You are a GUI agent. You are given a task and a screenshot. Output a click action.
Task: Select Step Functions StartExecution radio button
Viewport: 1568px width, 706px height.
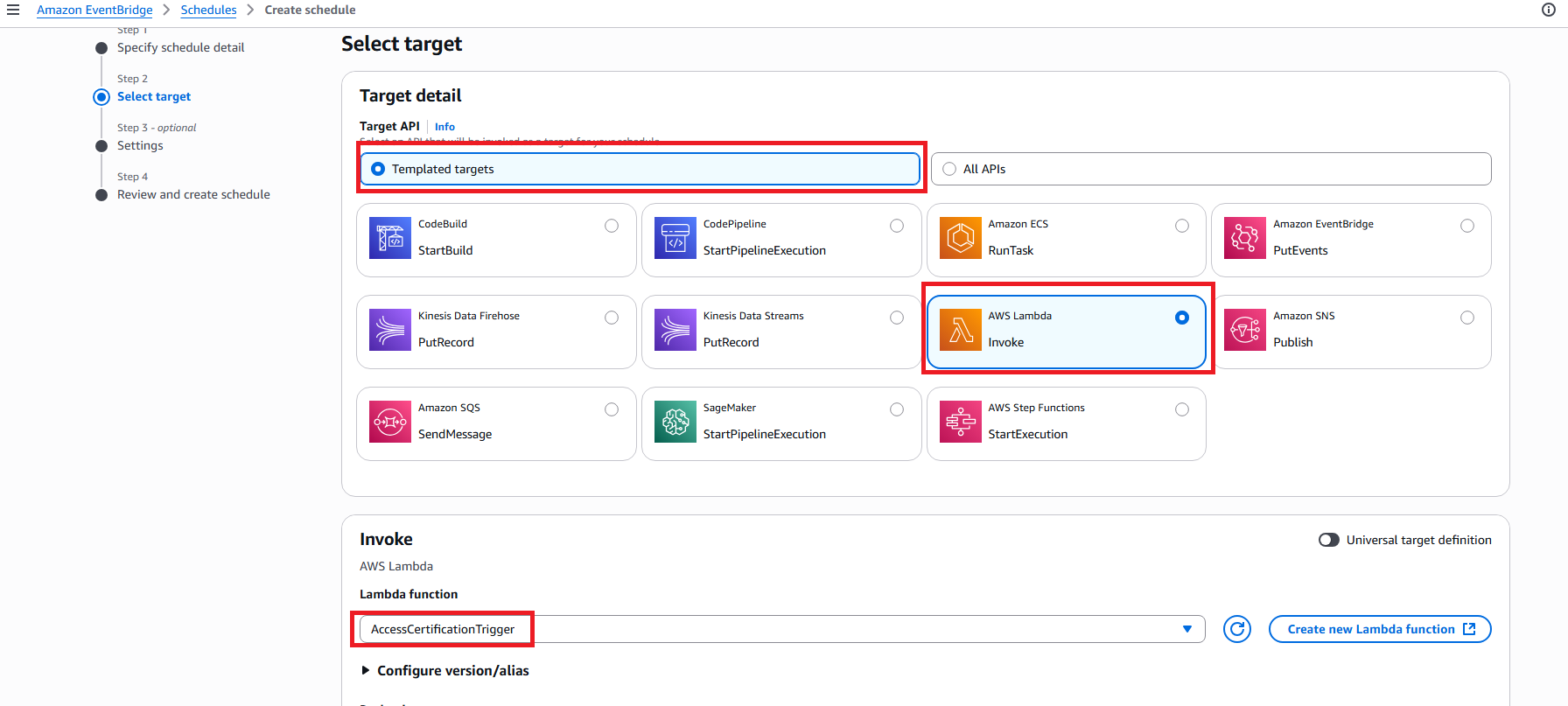pyautogui.click(x=1182, y=409)
